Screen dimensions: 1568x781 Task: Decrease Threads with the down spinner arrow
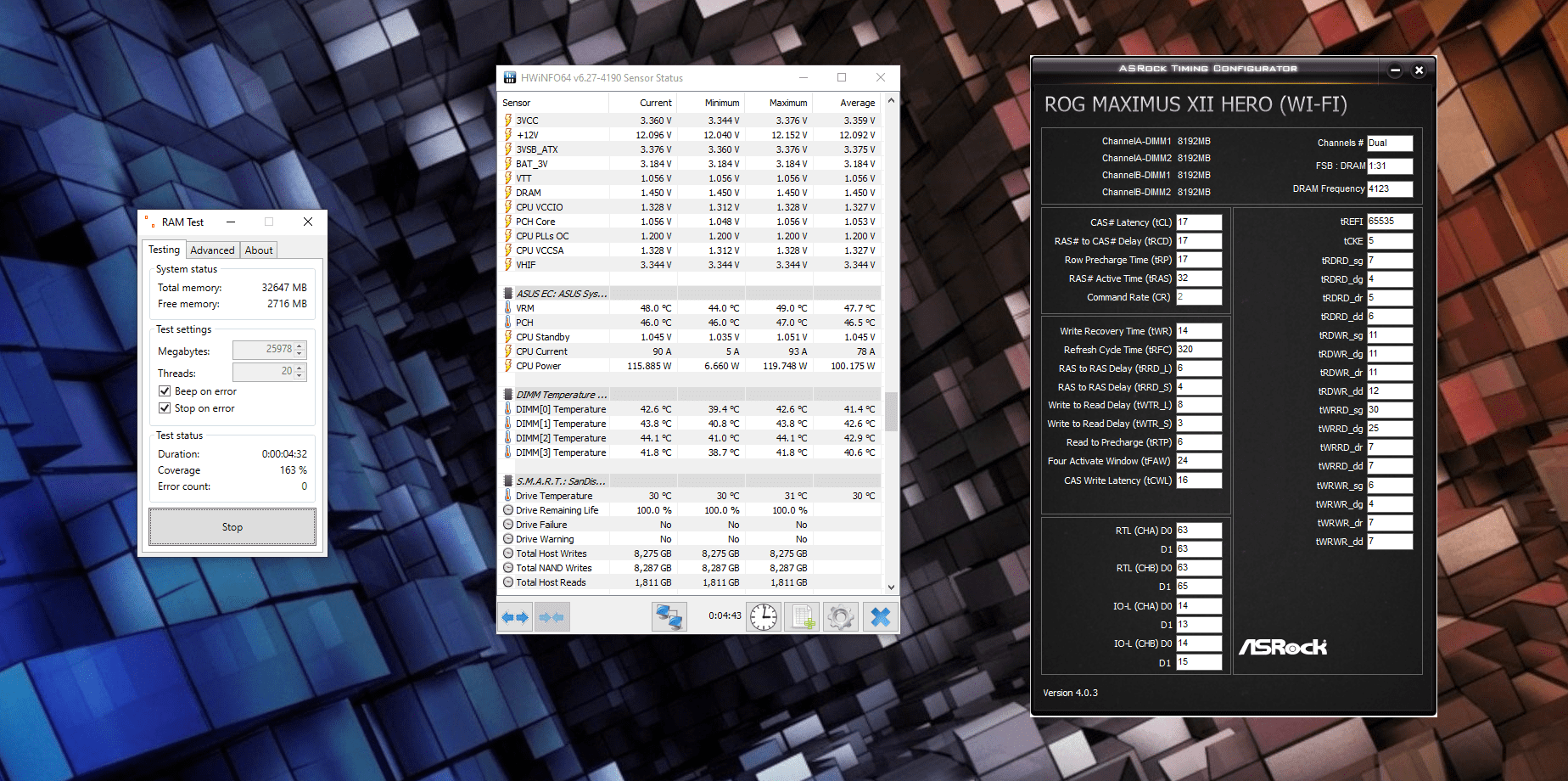coord(300,376)
